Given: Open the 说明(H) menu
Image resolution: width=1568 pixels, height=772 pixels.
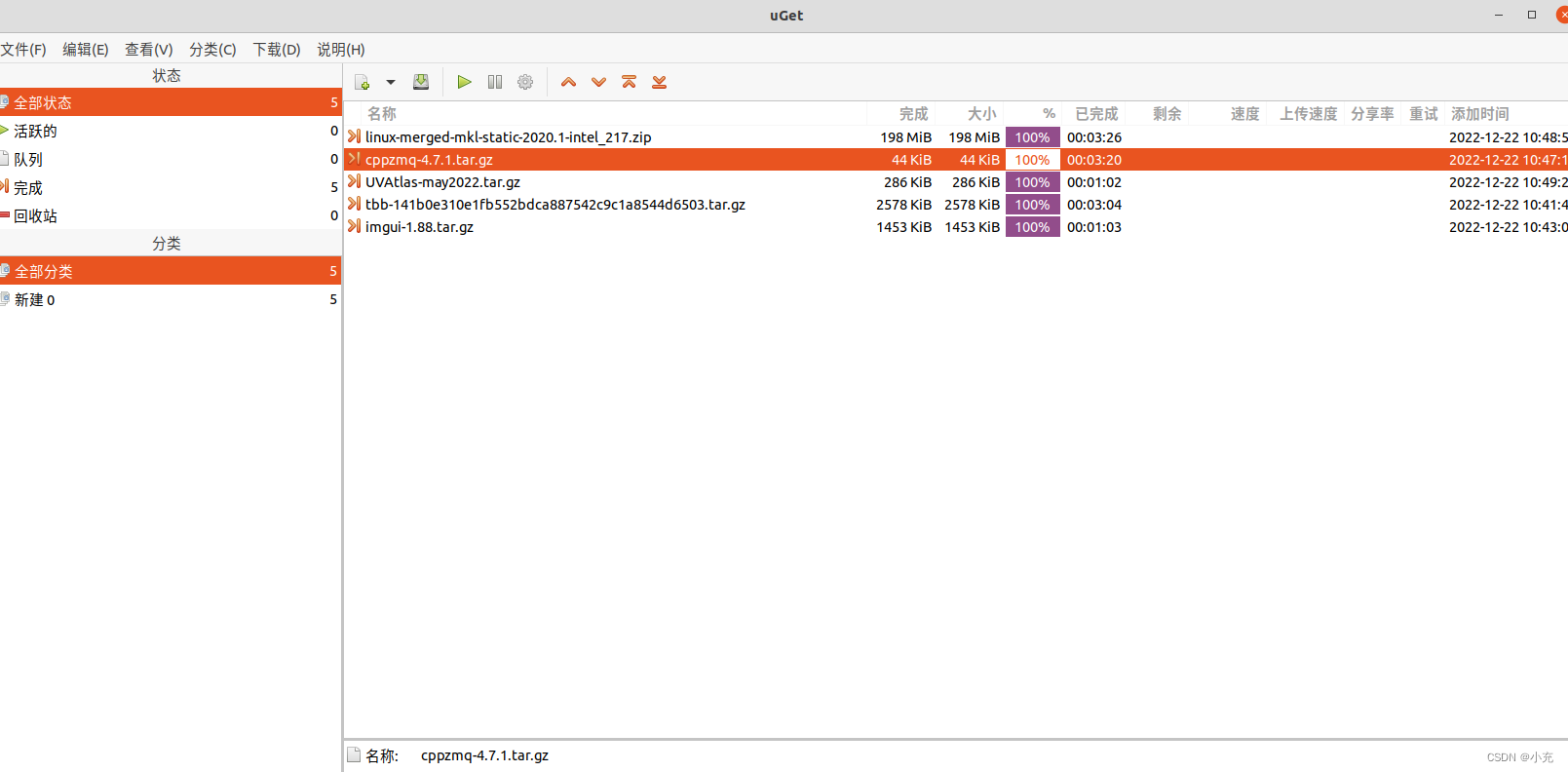Looking at the screenshot, I should click(341, 49).
